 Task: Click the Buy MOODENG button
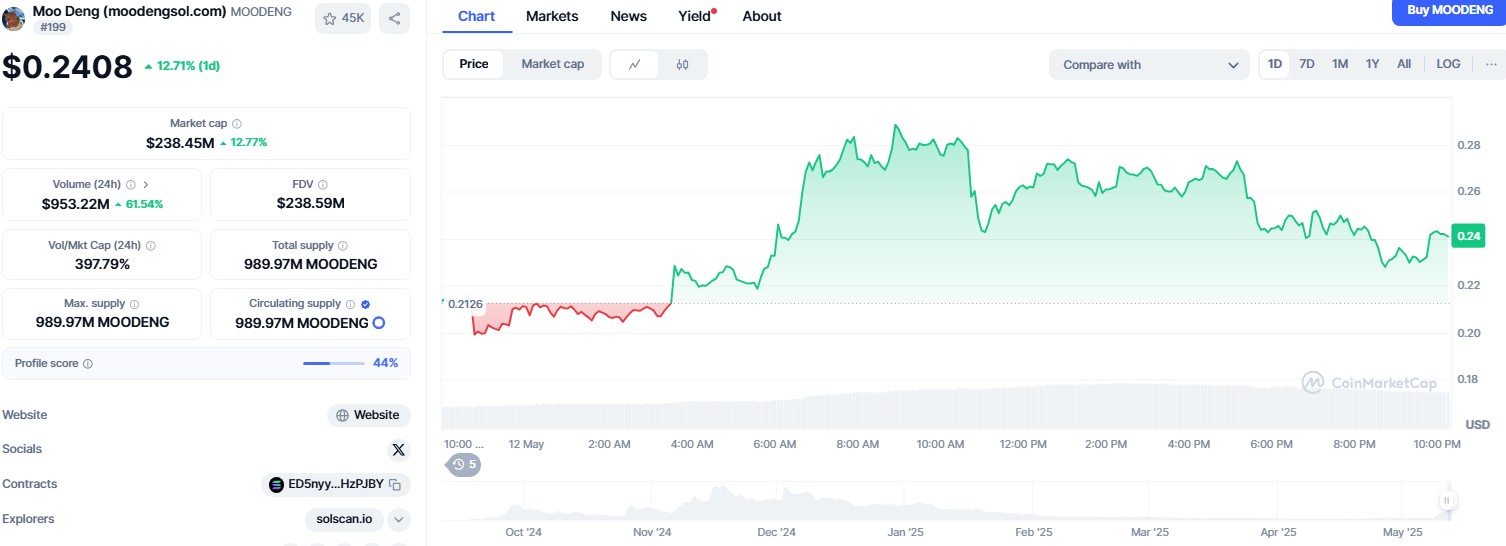coord(1448,10)
